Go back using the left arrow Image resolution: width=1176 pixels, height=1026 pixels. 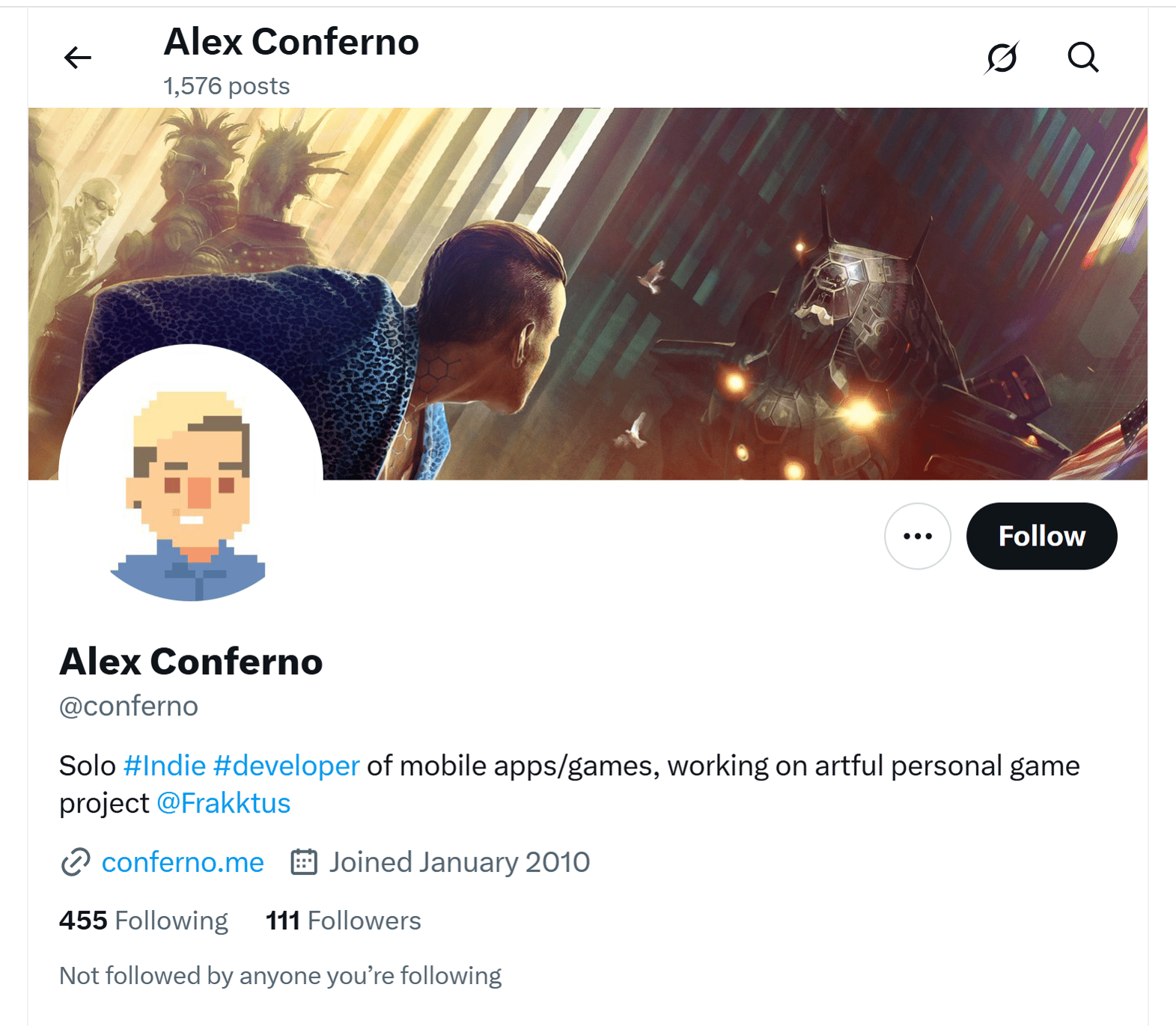tap(78, 58)
